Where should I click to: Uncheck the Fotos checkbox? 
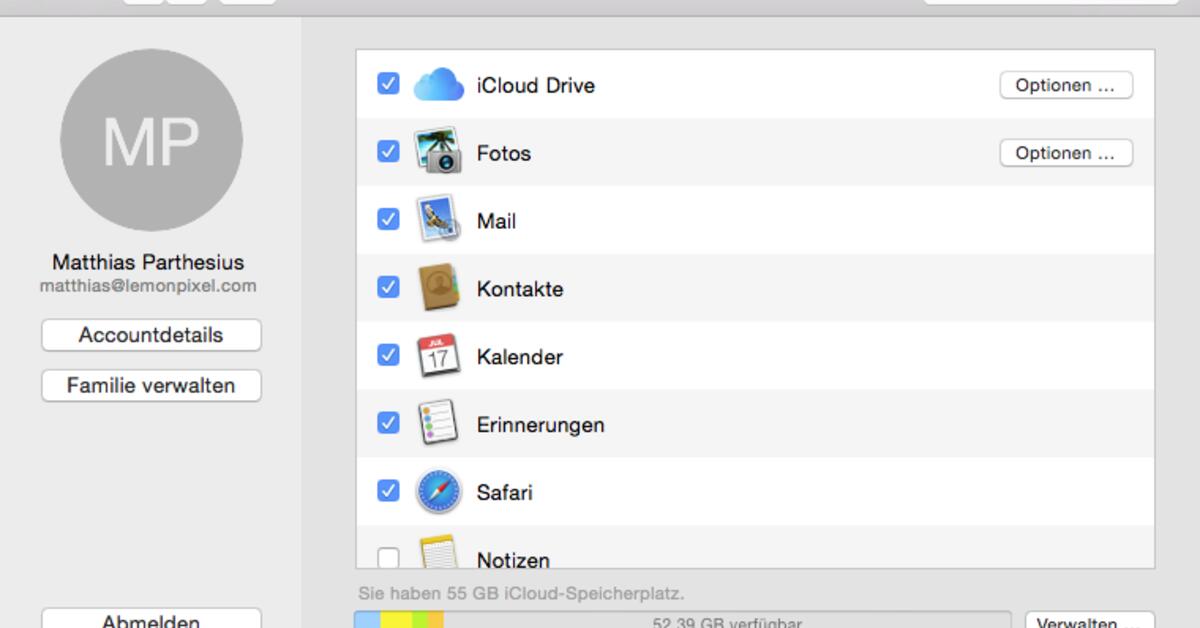pos(388,152)
